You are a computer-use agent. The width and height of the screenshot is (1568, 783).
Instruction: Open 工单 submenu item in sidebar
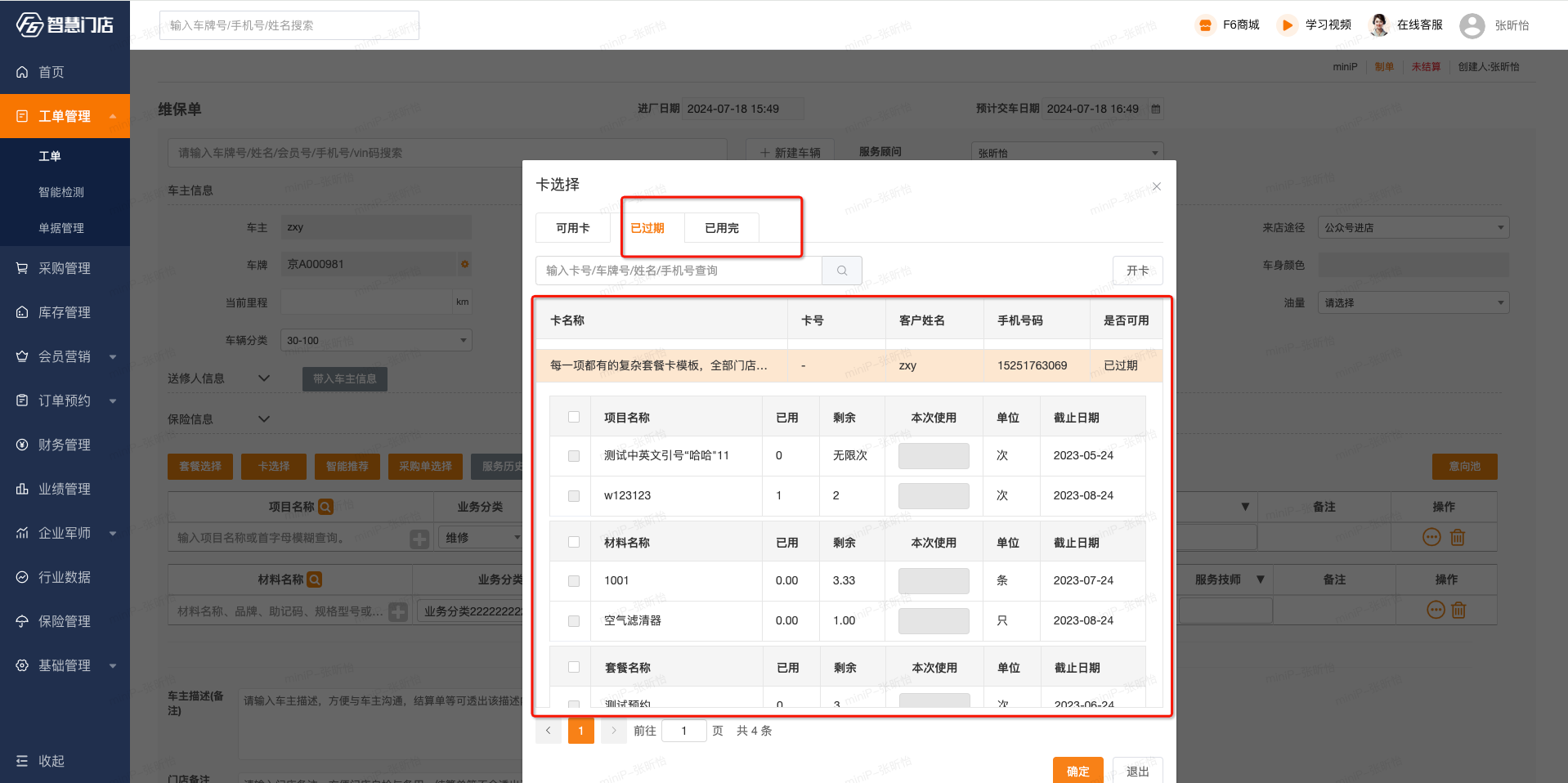50,156
